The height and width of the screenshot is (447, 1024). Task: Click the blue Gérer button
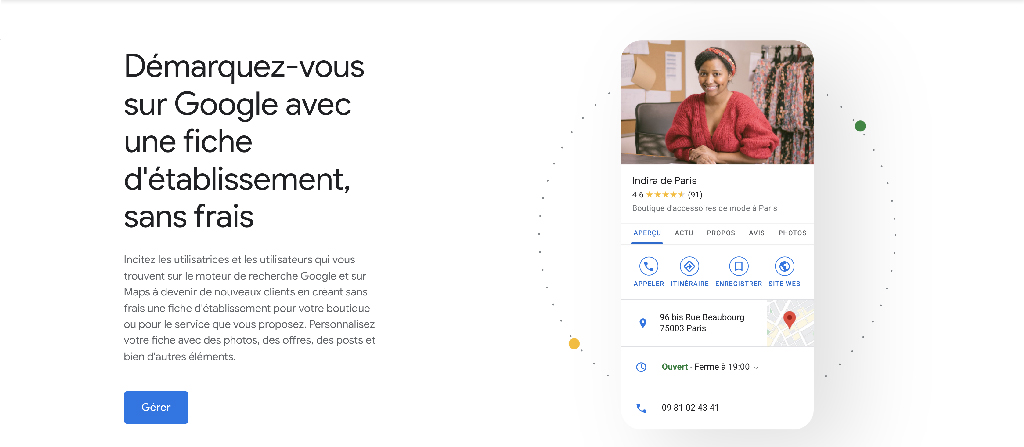(155, 407)
